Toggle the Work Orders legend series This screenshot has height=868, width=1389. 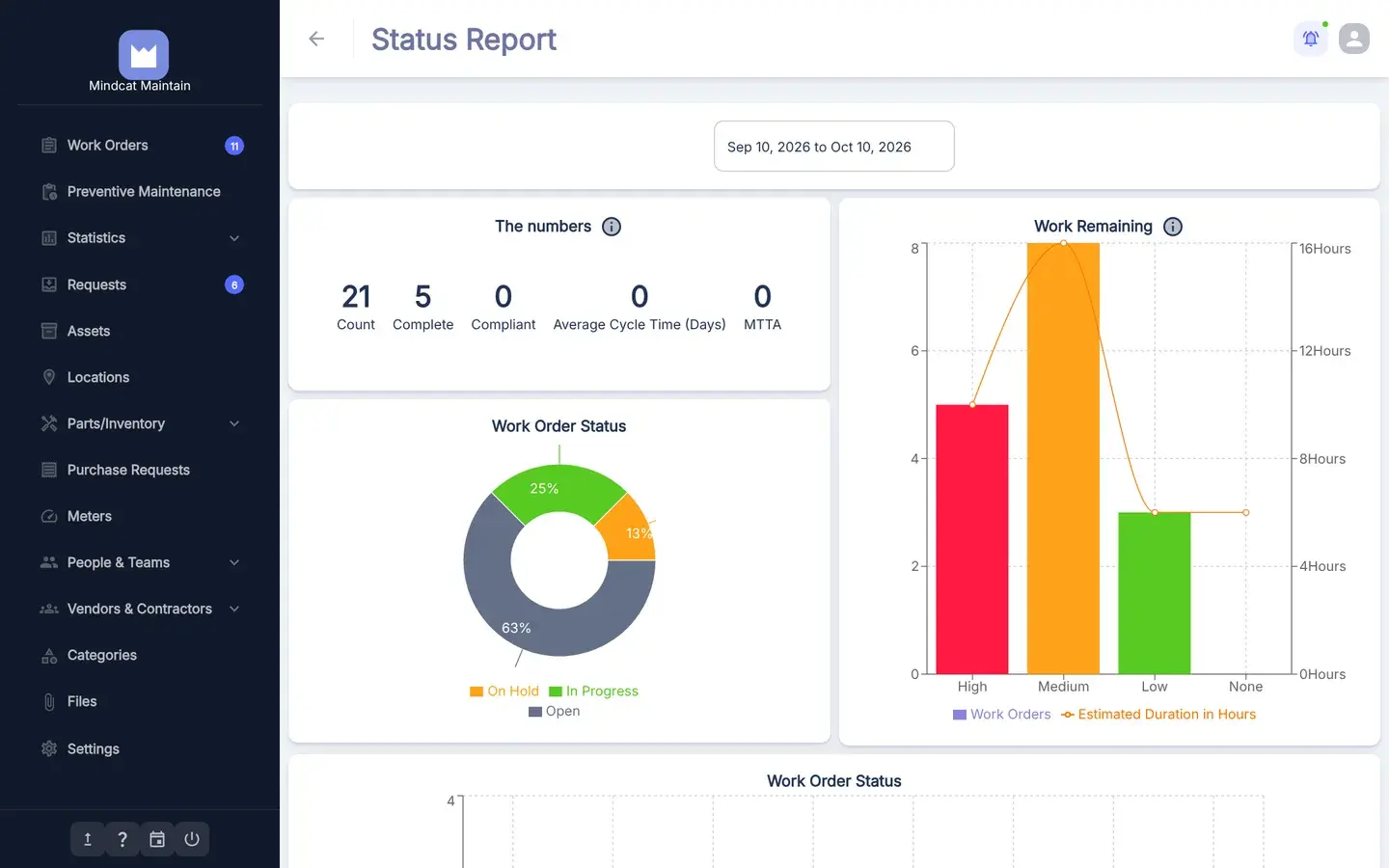(1002, 715)
